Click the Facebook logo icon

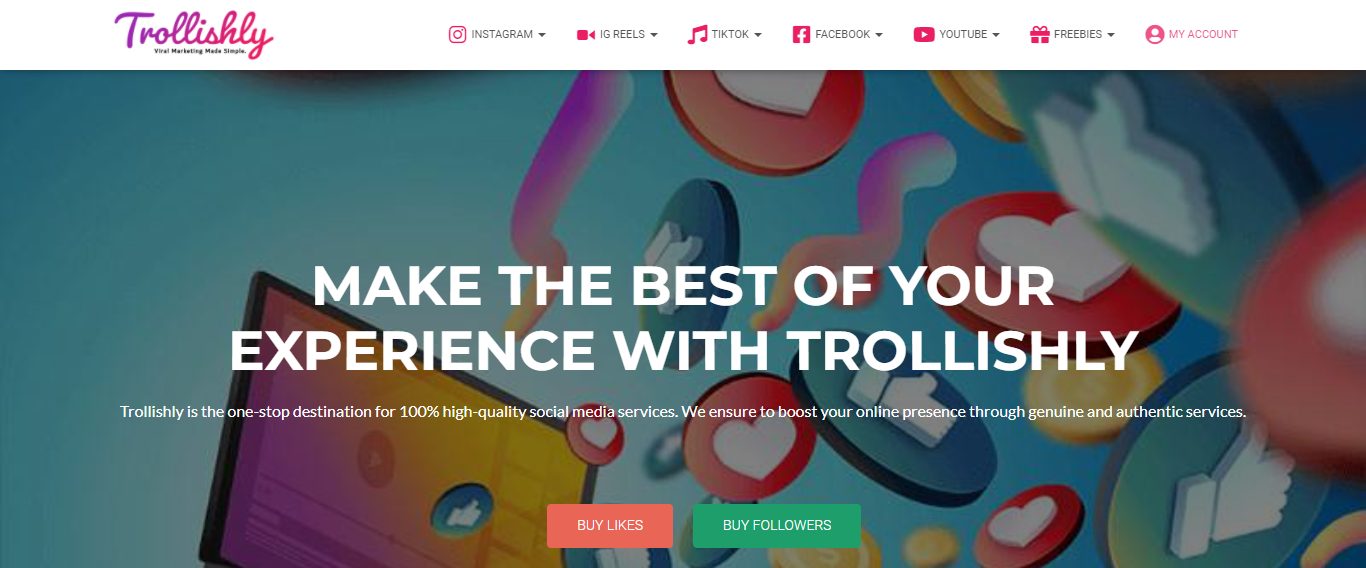(x=801, y=34)
